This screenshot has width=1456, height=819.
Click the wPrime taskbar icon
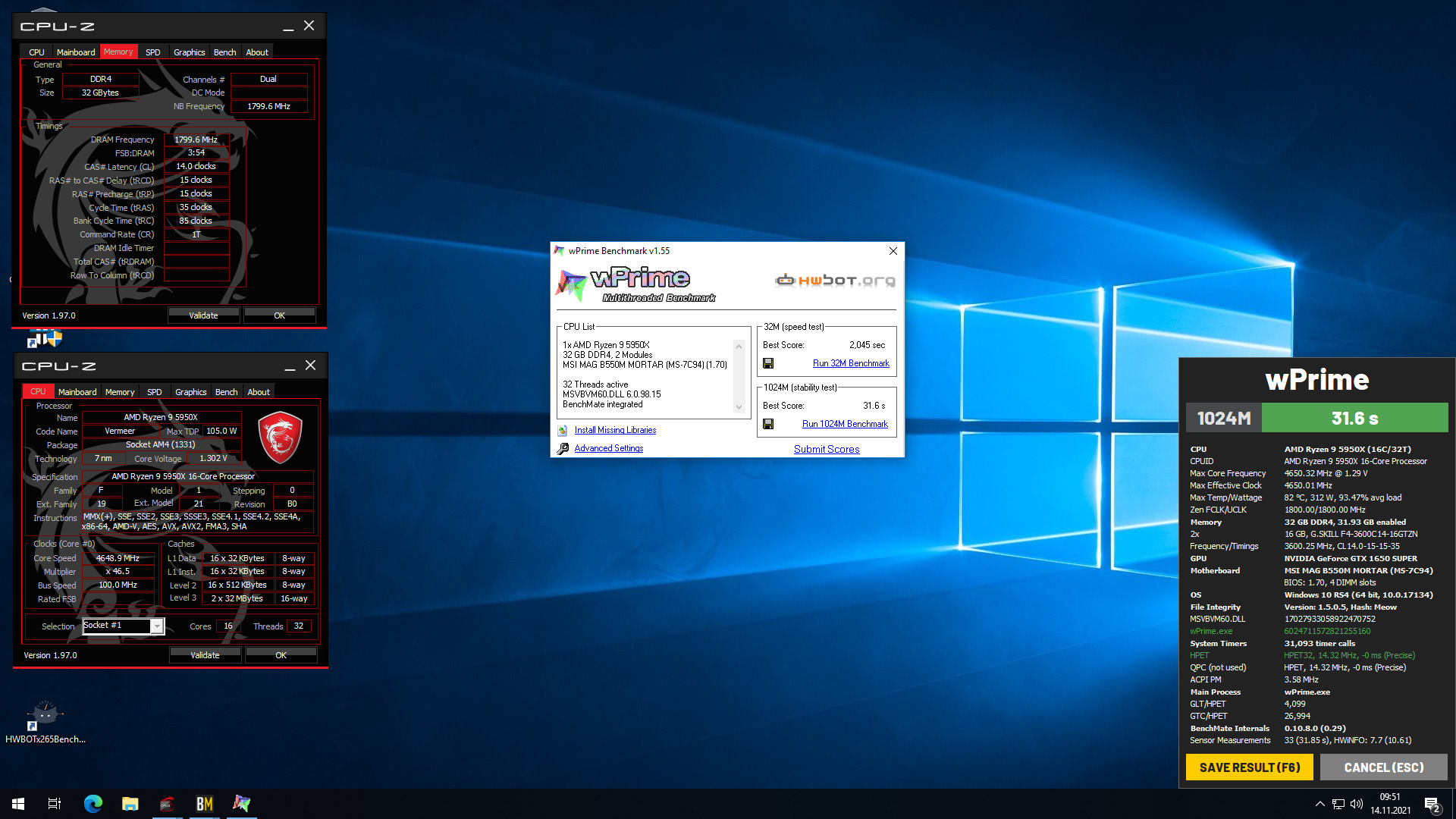coord(242,804)
